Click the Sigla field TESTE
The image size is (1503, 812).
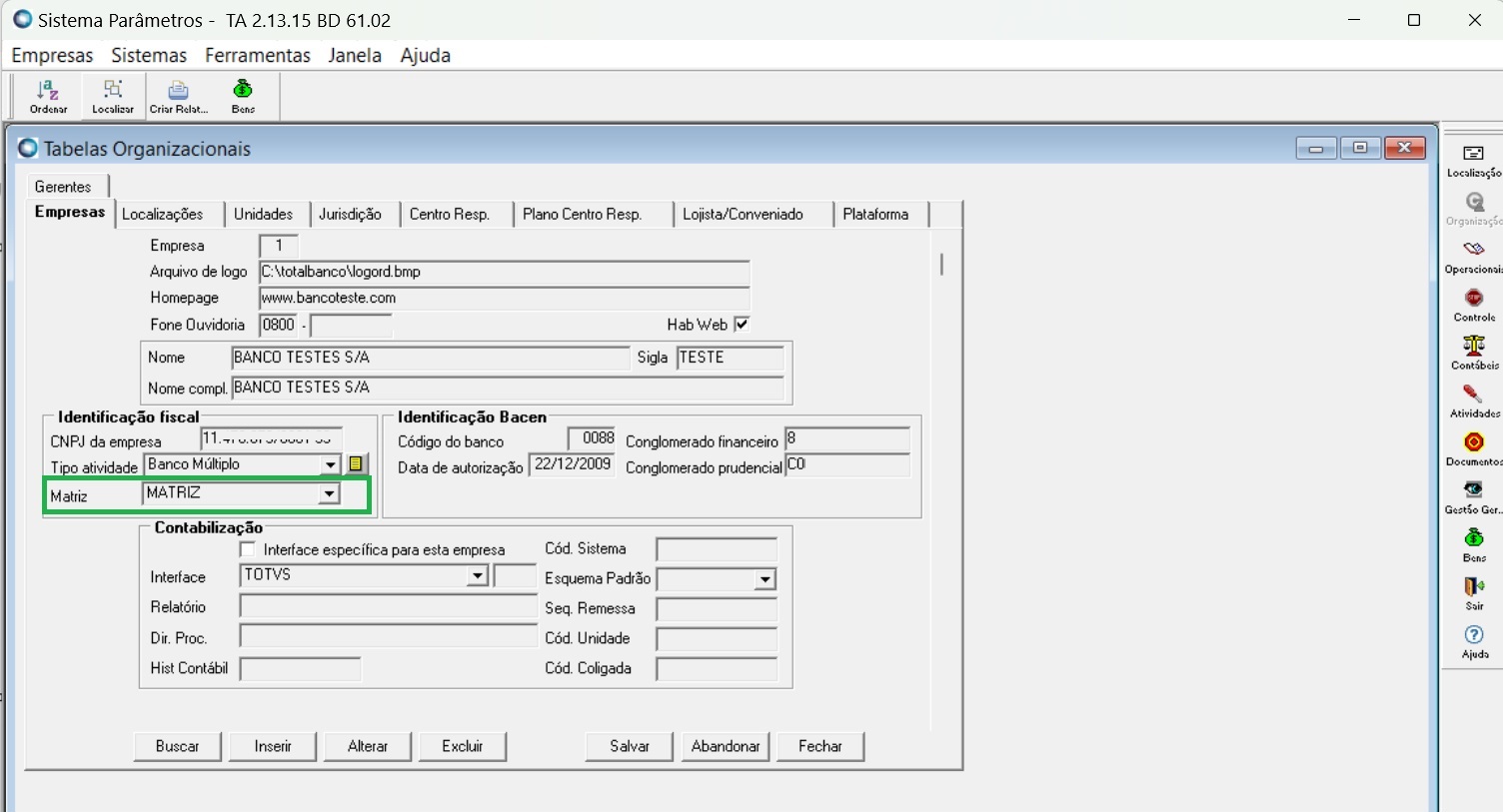point(731,358)
